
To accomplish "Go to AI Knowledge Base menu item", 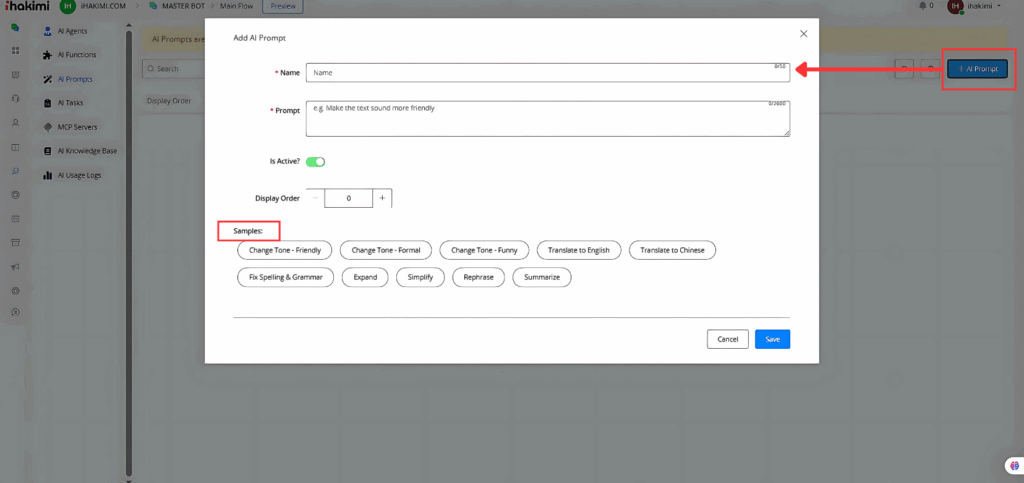I will (x=87, y=151).
